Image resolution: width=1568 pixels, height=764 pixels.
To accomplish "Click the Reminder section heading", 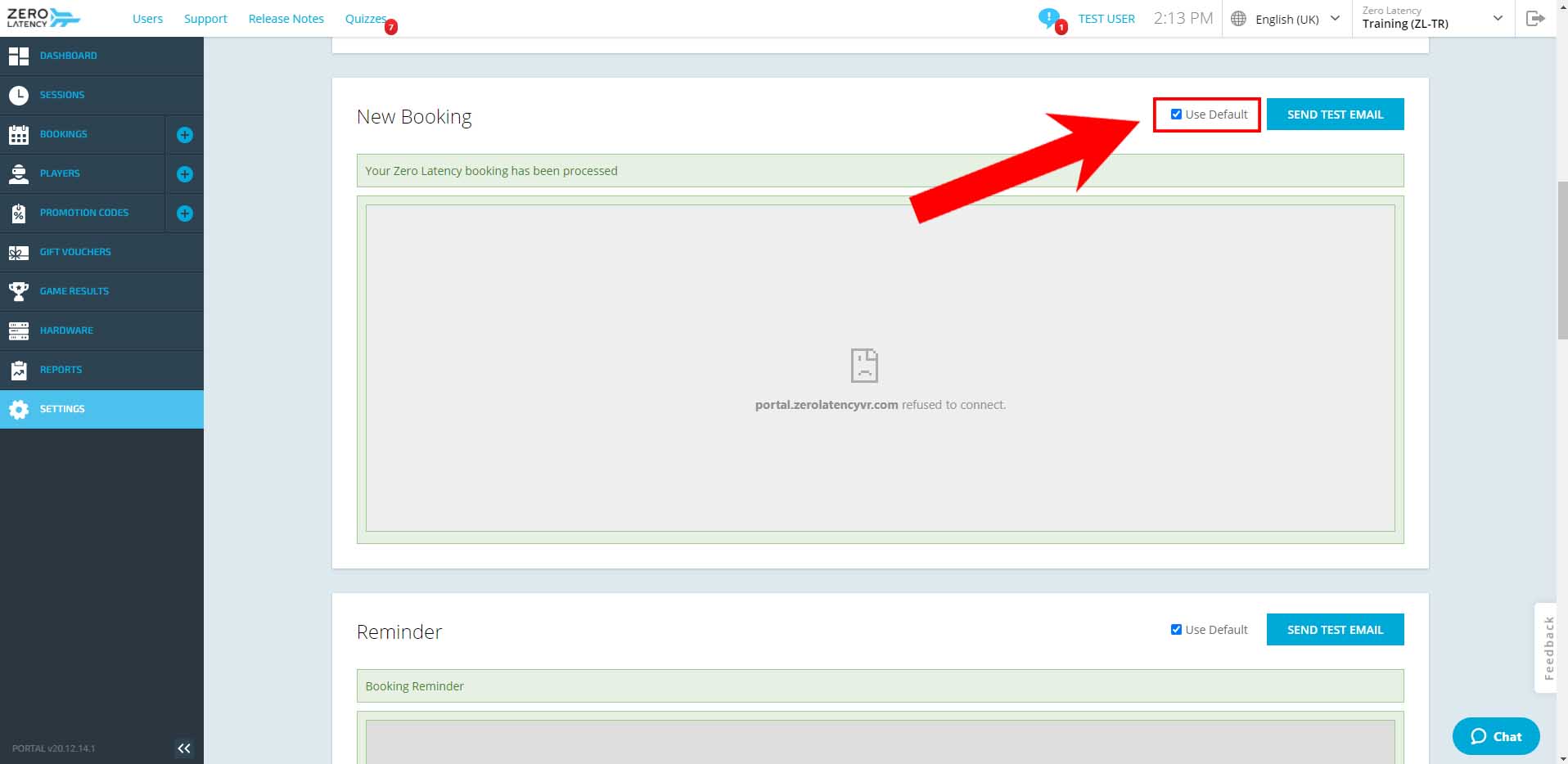I will [x=399, y=631].
